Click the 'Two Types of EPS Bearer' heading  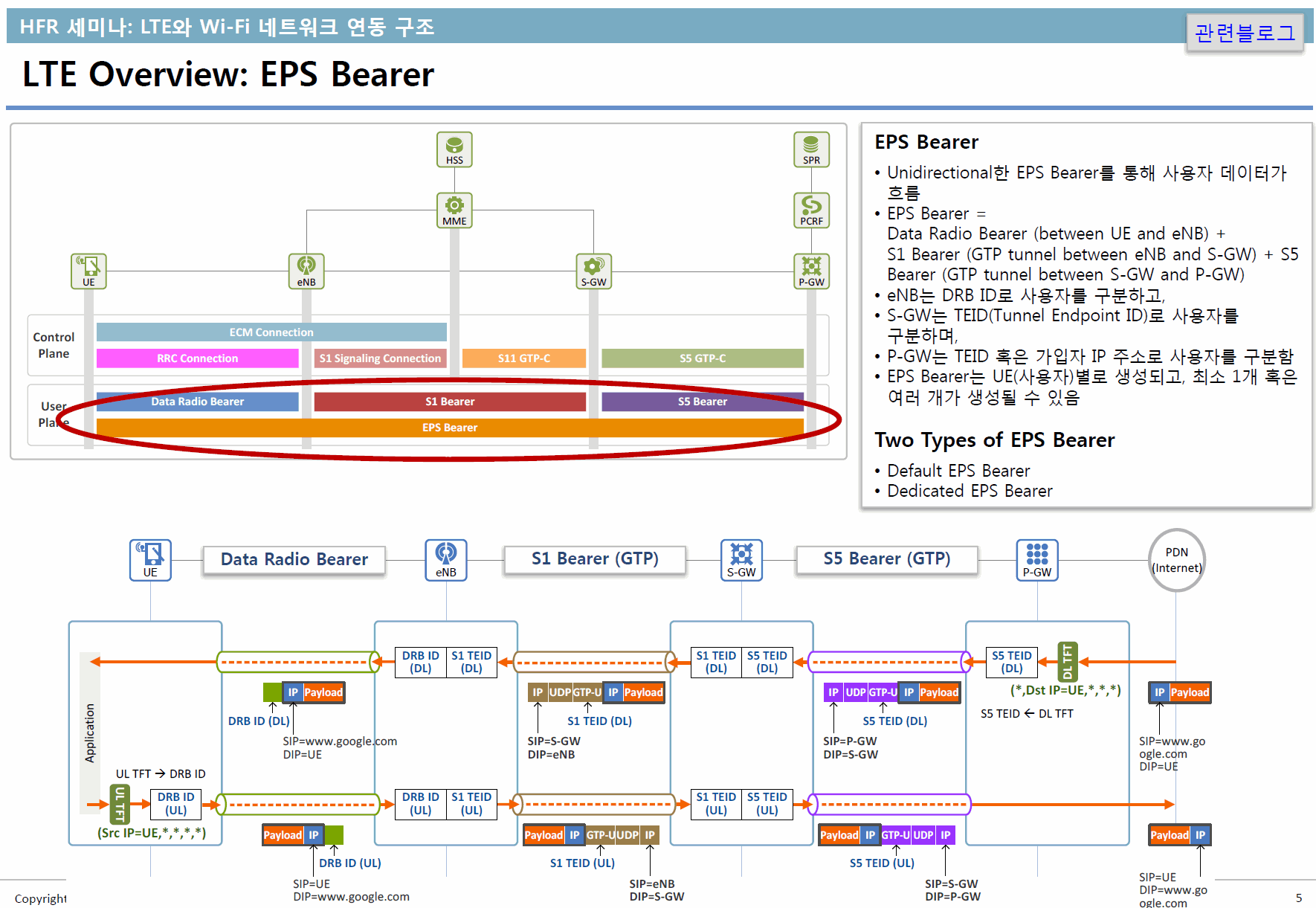coord(994,440)
